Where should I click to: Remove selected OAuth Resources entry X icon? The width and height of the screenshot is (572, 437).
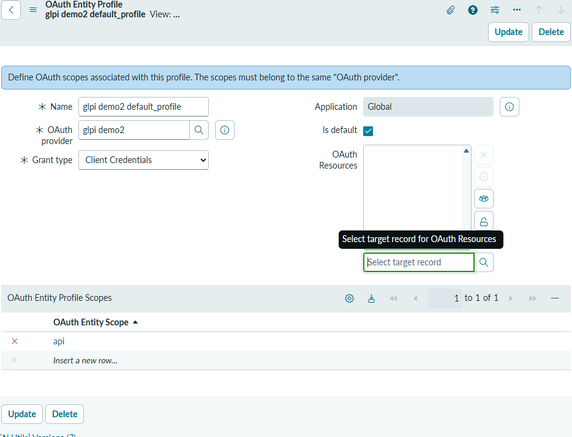pos(484,155)
